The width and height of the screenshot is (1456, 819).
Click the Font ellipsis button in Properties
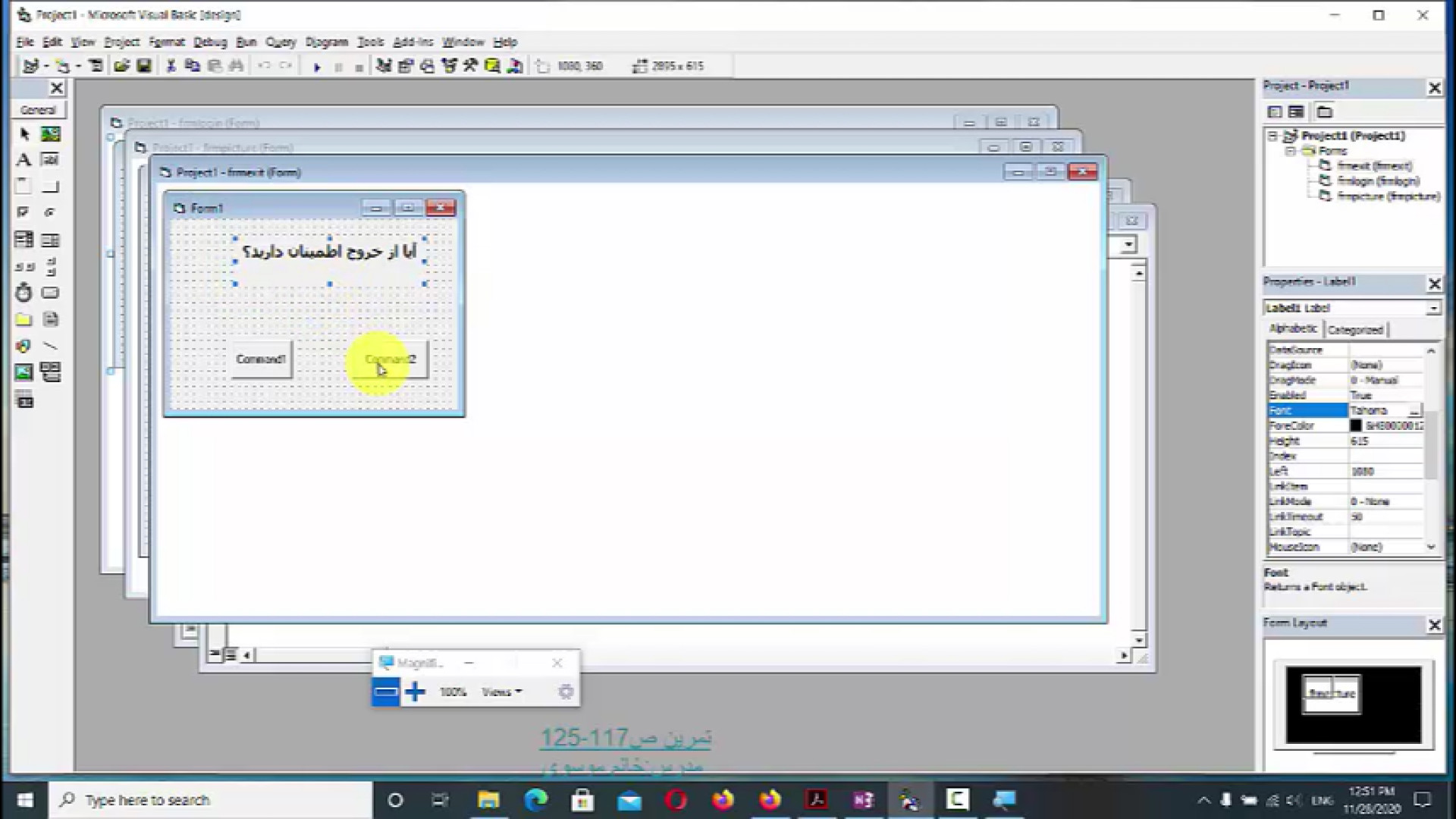(1415, 410)
